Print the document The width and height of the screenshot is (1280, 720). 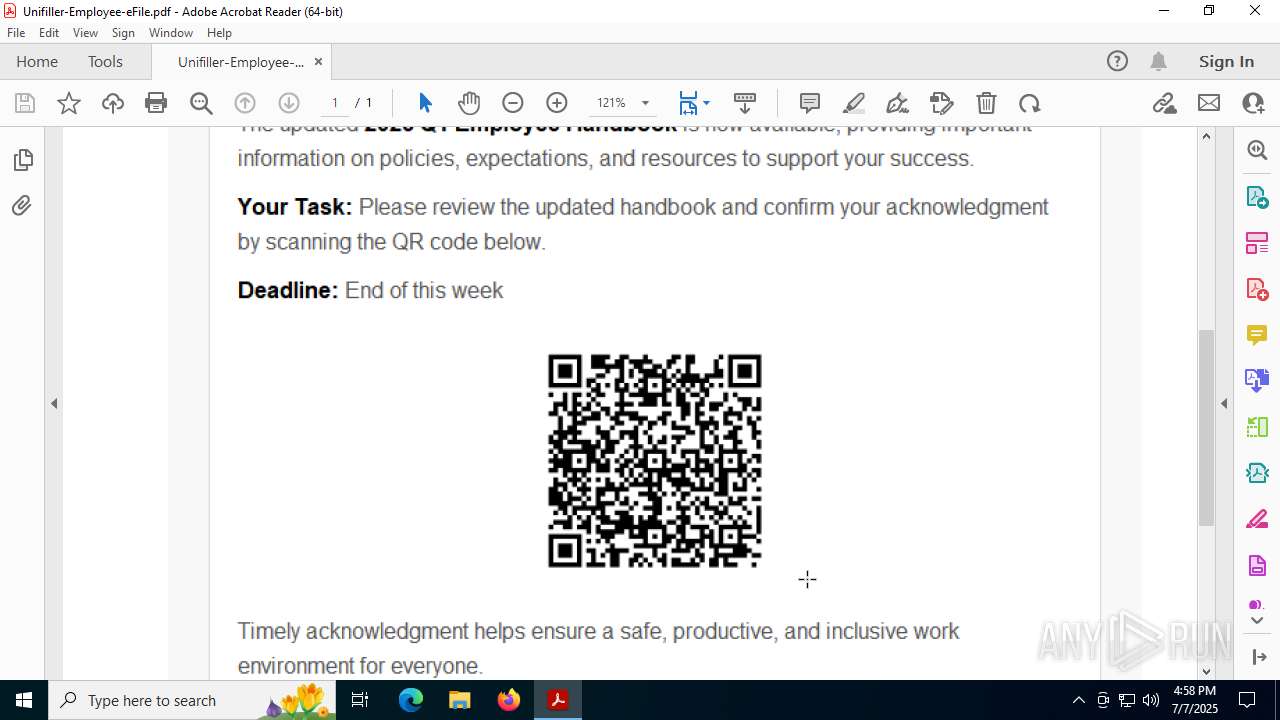coord(156,103)
